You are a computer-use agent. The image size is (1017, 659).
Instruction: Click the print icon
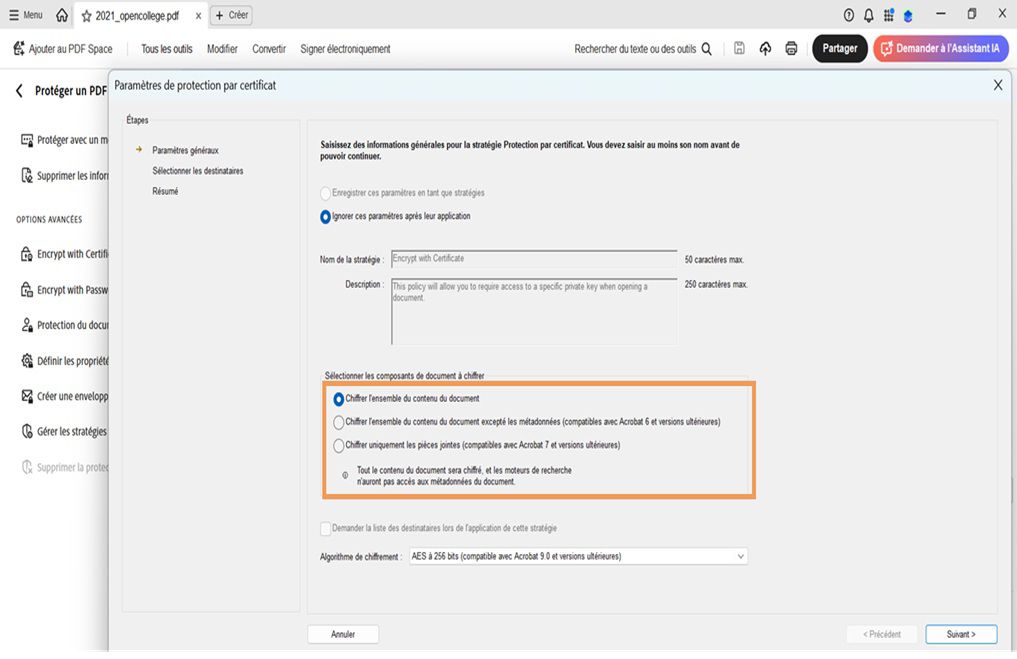[791, 49]
